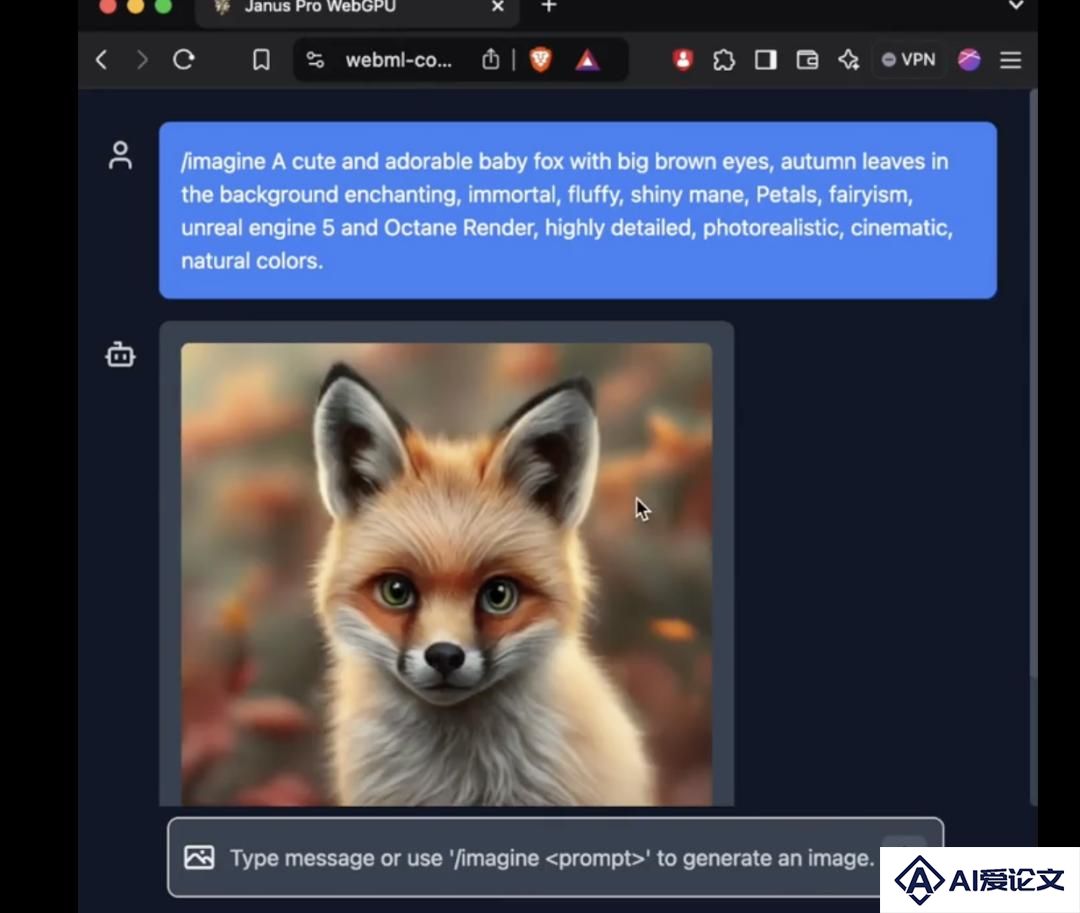
Task: Bookmark this page using the bookmark icon
Action: click(261, 60)
